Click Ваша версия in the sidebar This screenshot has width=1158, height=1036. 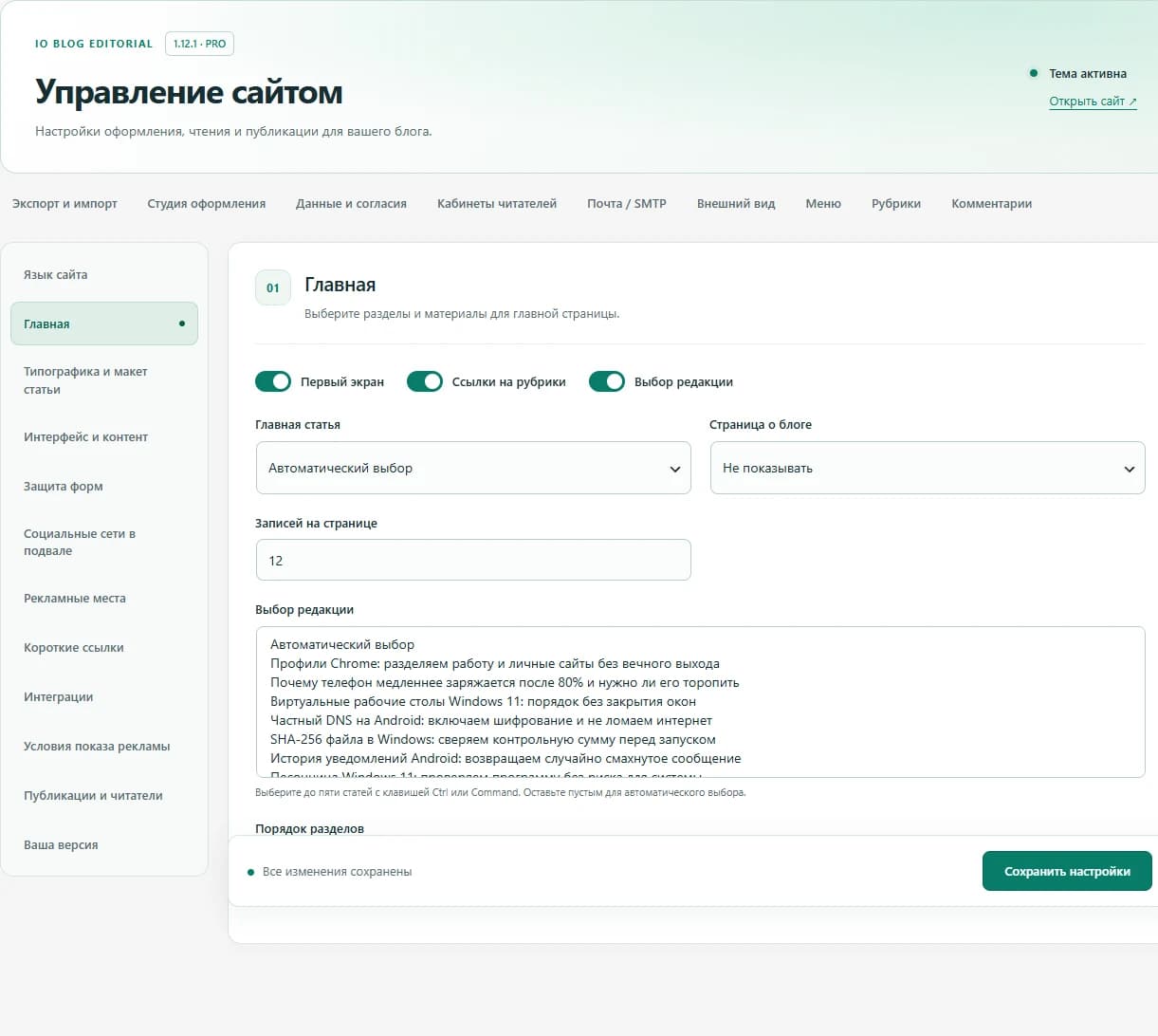[104, 844]
